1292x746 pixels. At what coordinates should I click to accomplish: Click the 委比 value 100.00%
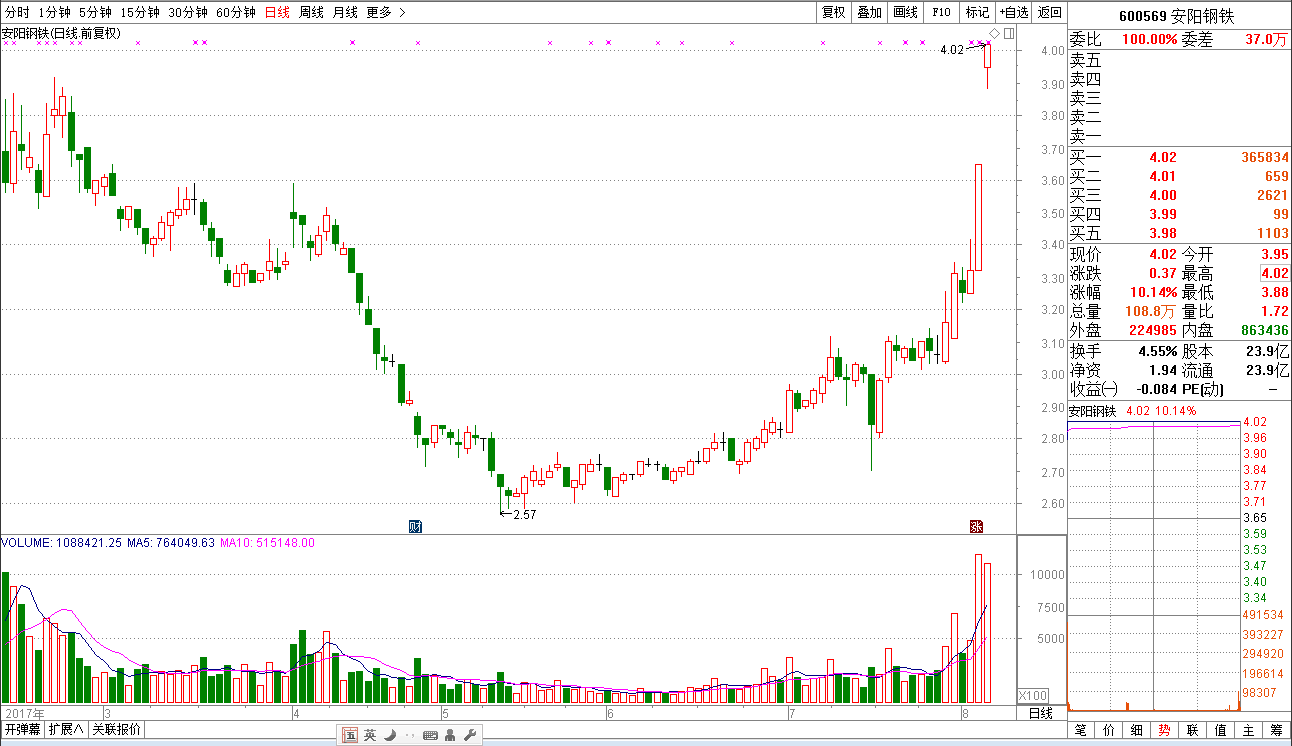click(x=1149, y=40)
